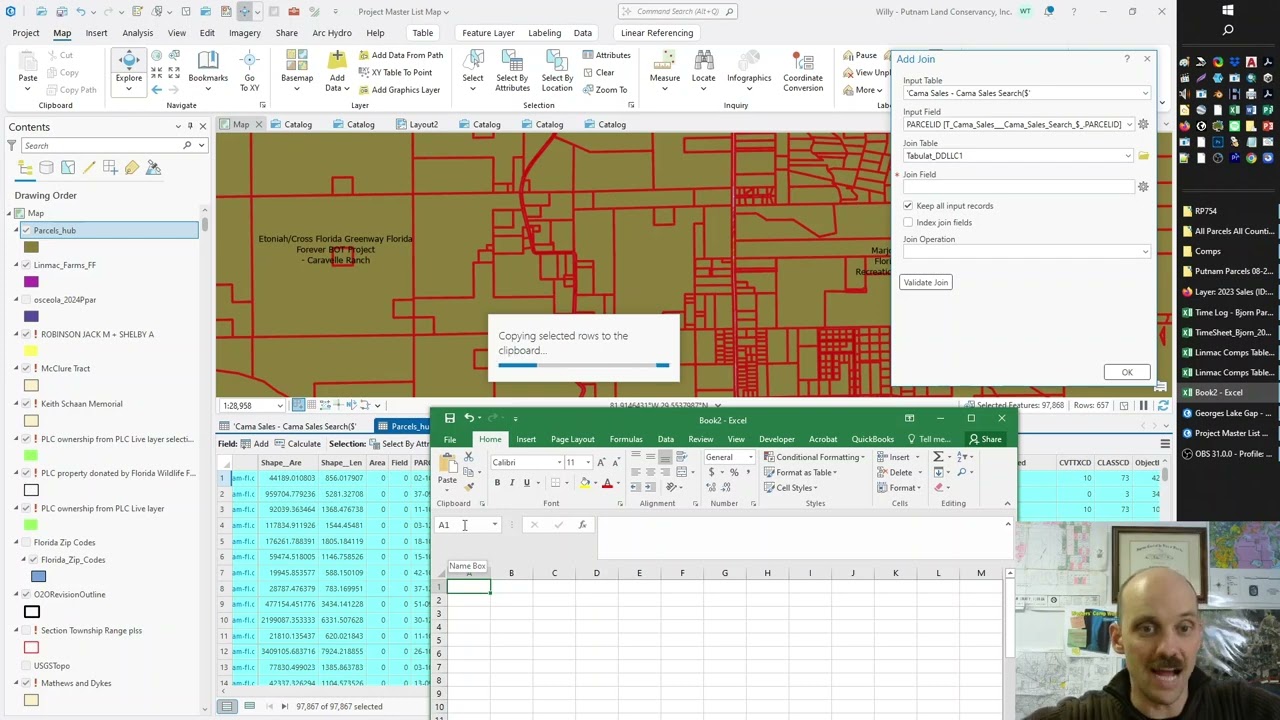The width and height of the screenshot is (1280, 720).
Task: Click the Linmac_Farms_FF magenta symbol swatch
Action: (x=31, y=283)
